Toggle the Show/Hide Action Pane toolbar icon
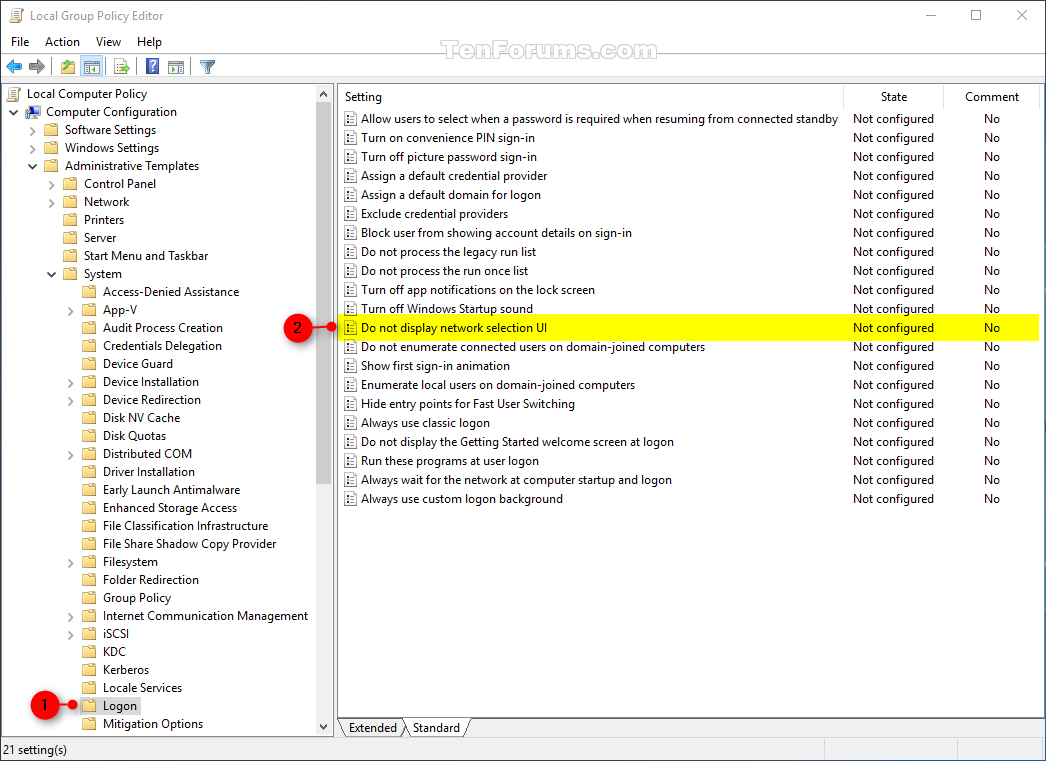Image resolution: width=1046 pixels, height=761 pixels. click(176, 66)
